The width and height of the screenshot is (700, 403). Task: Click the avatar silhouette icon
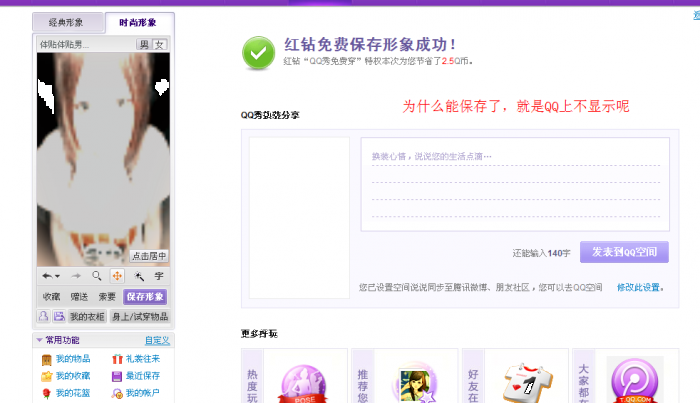tap(43, 316)
